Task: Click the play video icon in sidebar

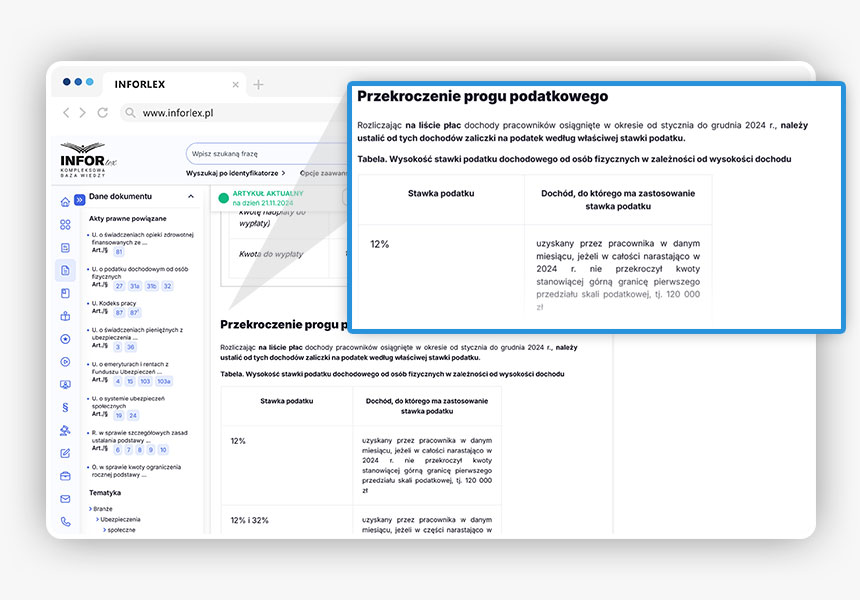Action: tap(65, 362)
